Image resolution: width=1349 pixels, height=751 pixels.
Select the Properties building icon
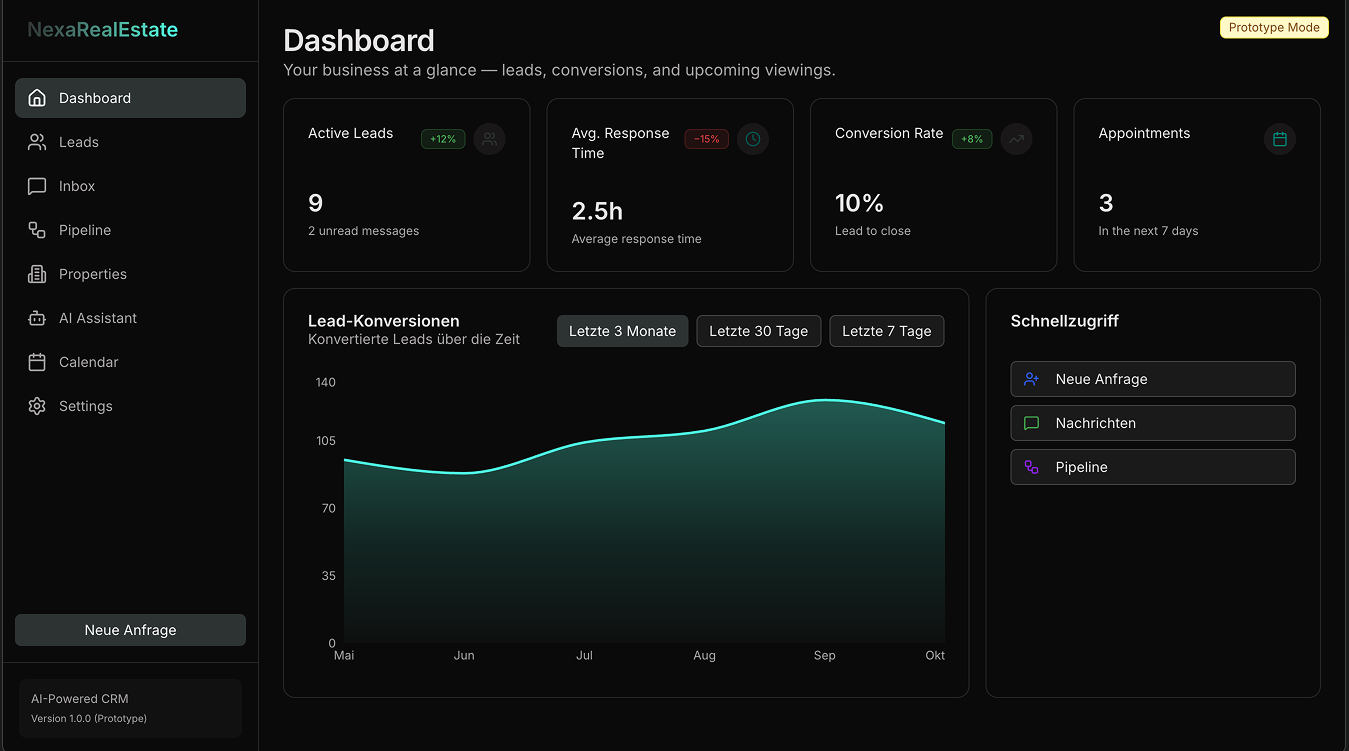pos(38,273)
